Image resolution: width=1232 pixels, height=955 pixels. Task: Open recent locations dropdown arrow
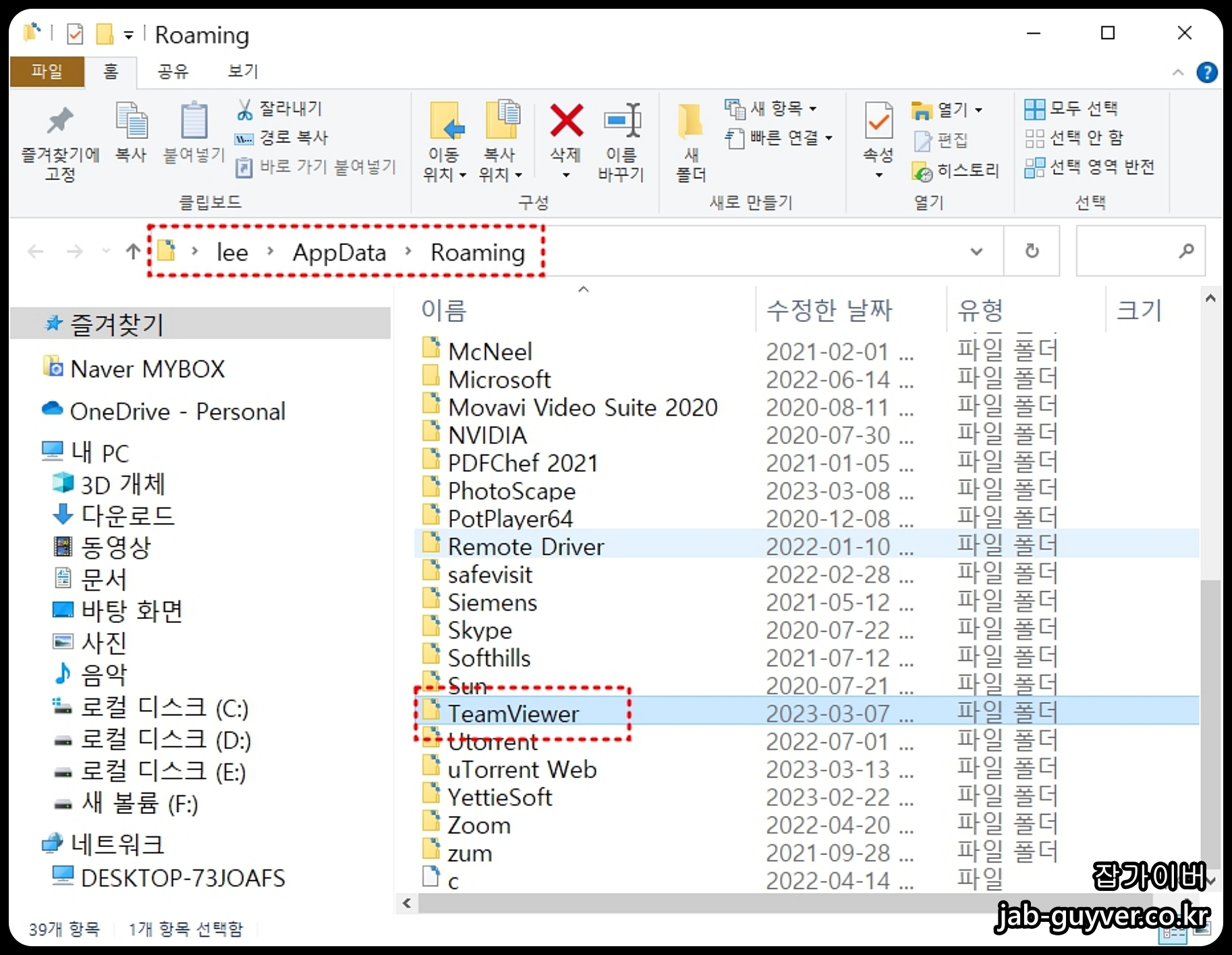pos(106,252)
